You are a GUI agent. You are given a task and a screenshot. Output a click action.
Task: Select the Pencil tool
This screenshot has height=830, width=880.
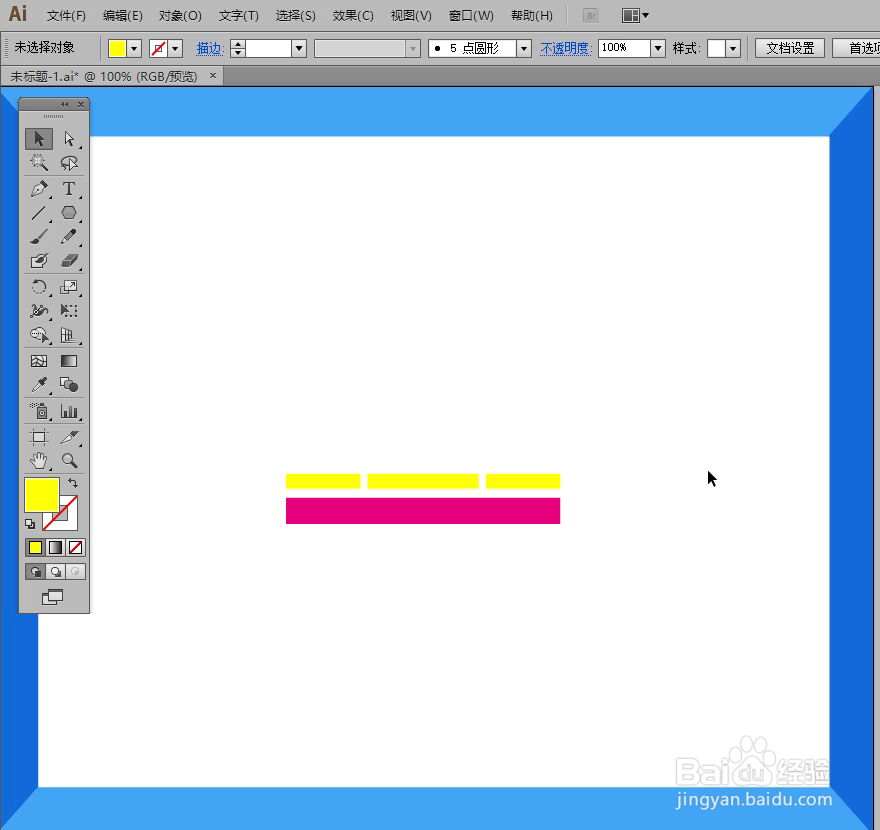69,237
